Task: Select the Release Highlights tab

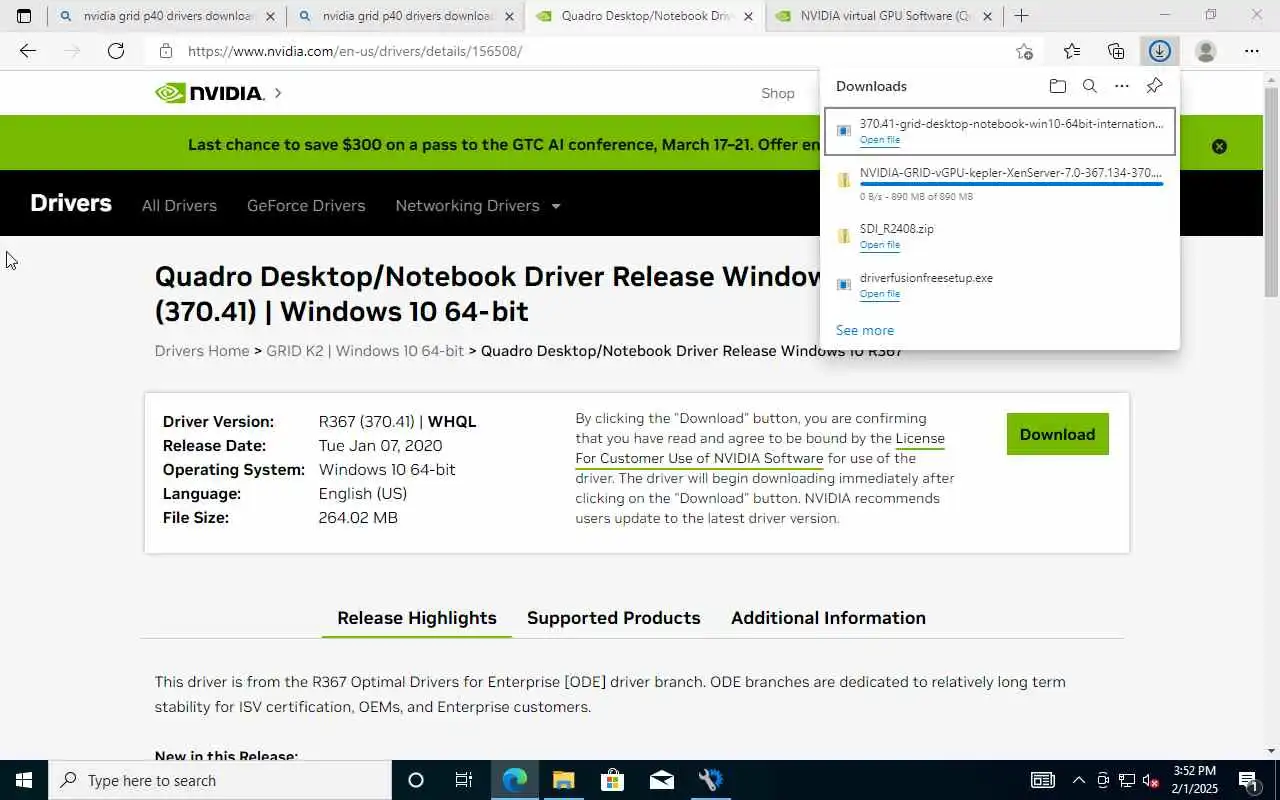Action: (417, 618)
